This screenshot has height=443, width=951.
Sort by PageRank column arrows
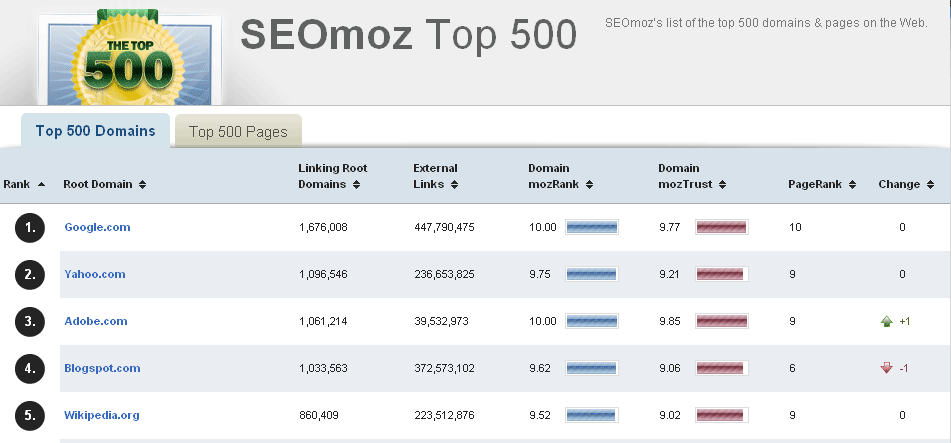(852, 184)
